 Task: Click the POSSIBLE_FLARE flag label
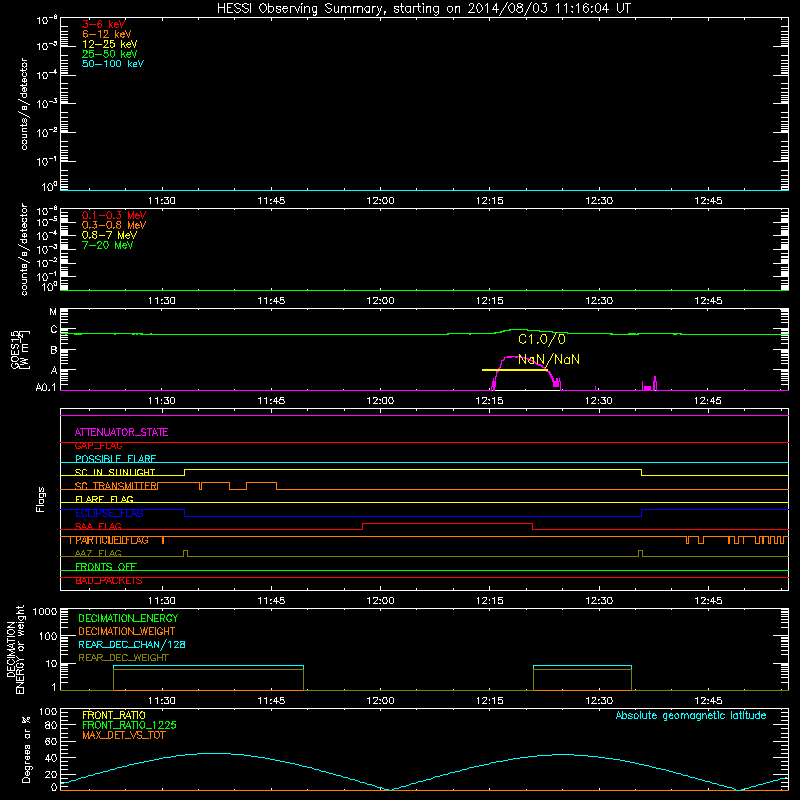[115, 459]
